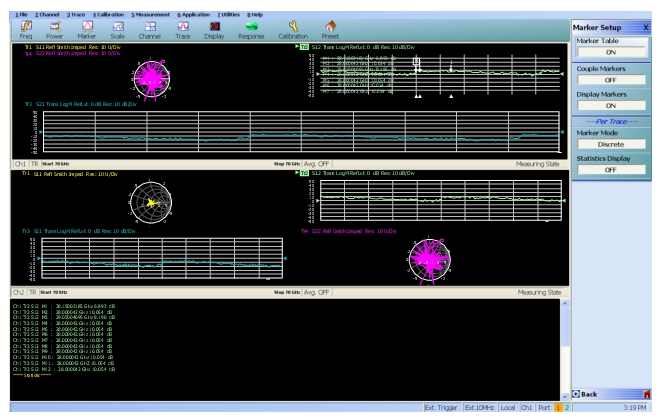Viewport: 660px width, 420px height.
Task: Select port 2 indicator in status bar
Action: pyautogui.click(x=567, y=407)
